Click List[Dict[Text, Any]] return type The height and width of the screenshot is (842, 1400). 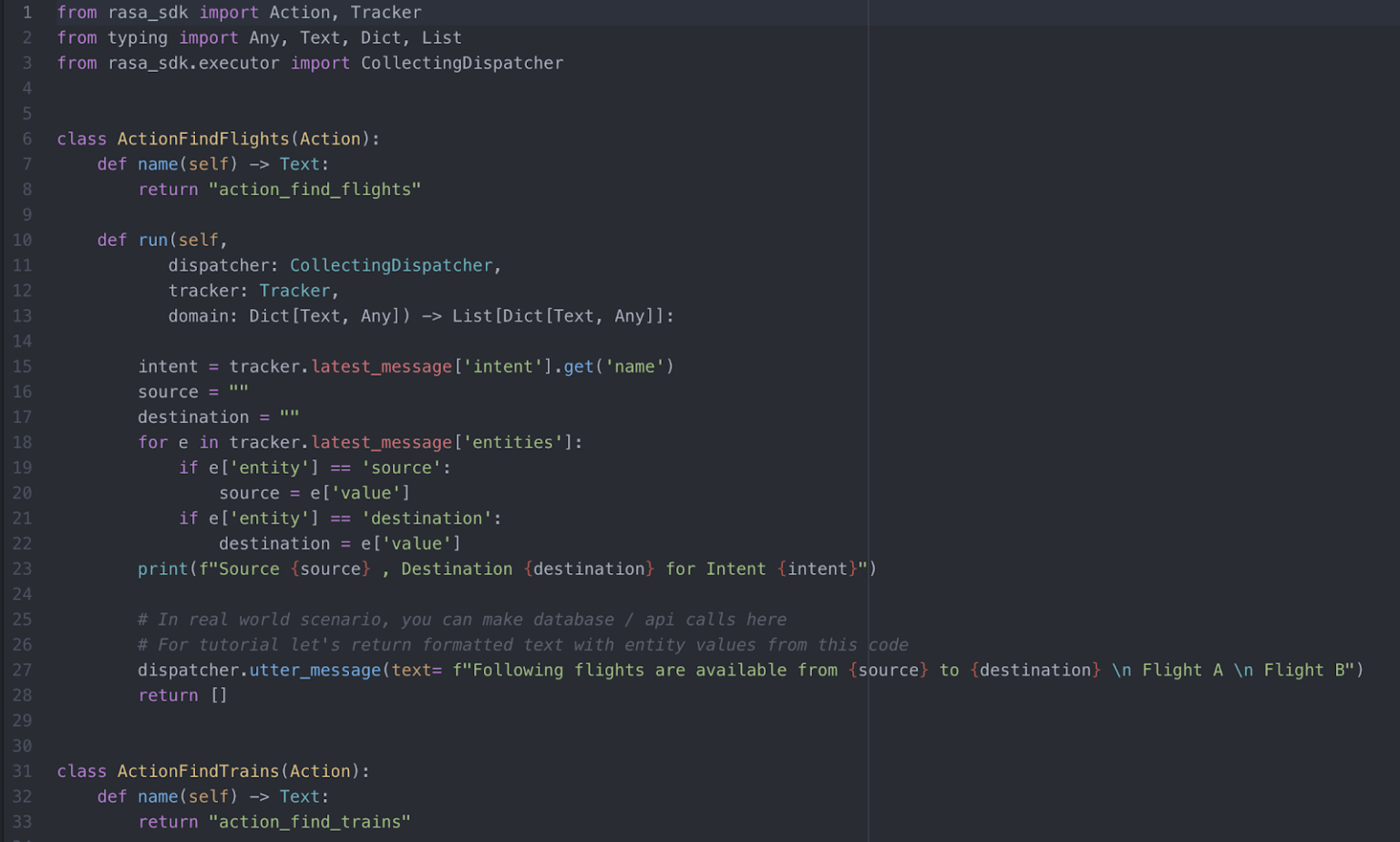[559, 316]
